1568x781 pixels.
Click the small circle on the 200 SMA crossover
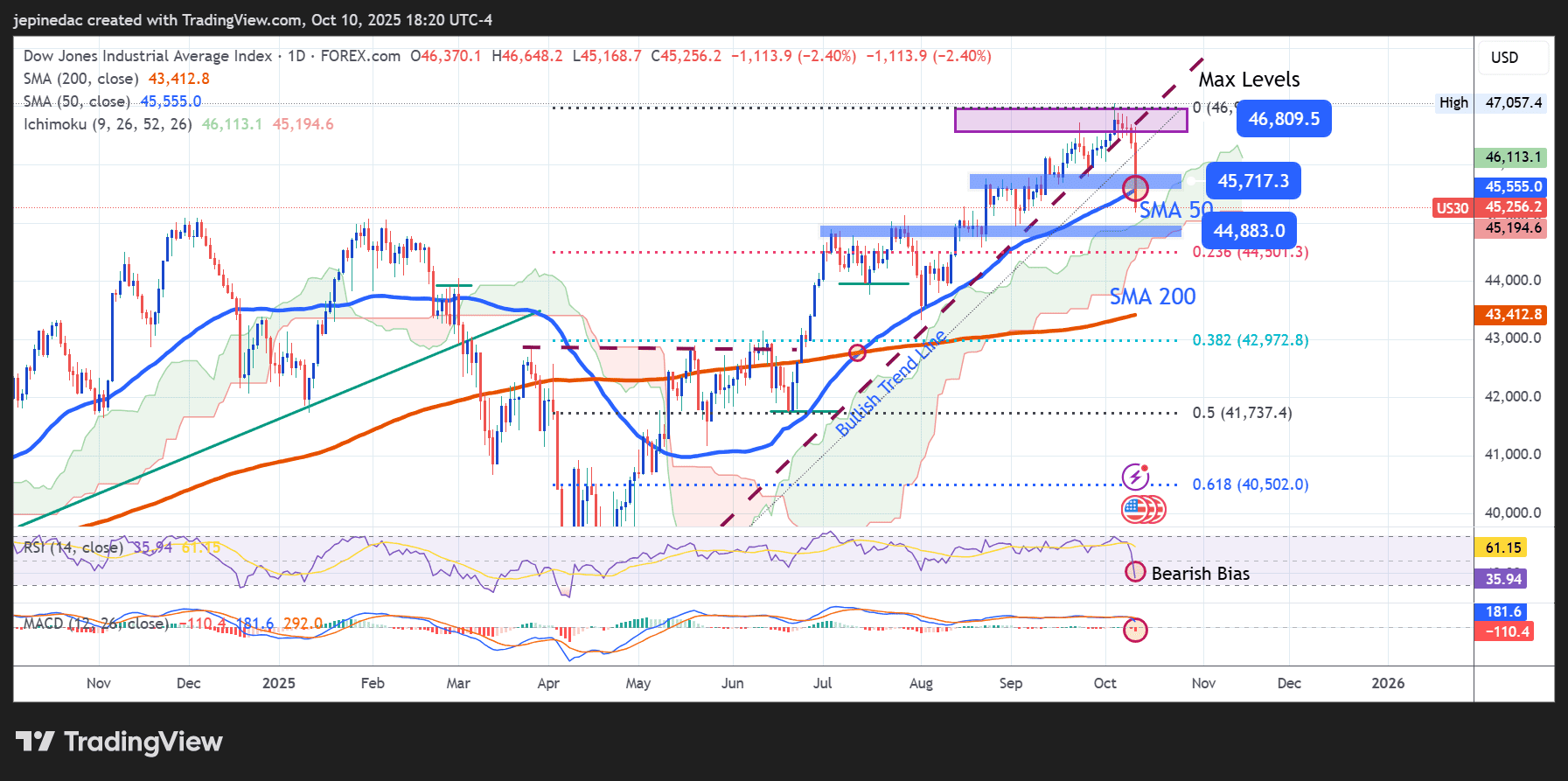[857, 352]
